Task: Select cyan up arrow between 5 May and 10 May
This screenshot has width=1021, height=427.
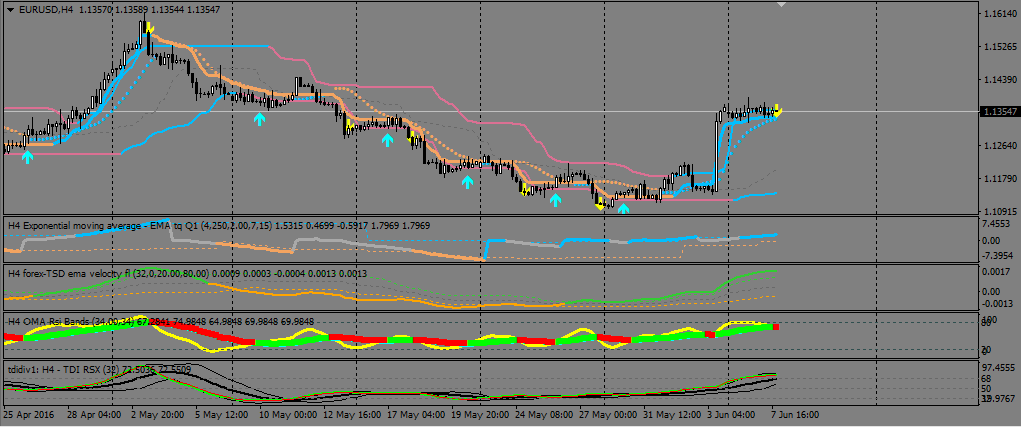Action: (x=260, y=118)
